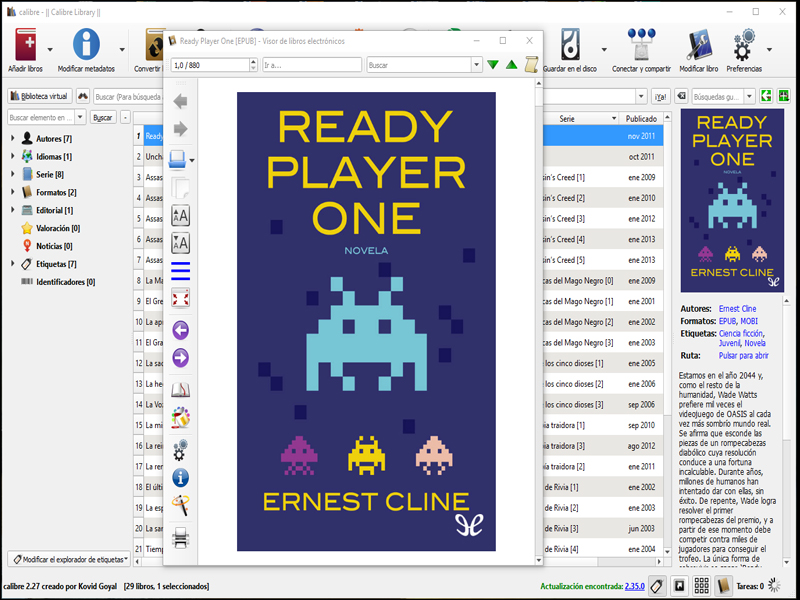Expand the Editorial [1] tree node

click(x=13, y=210)
